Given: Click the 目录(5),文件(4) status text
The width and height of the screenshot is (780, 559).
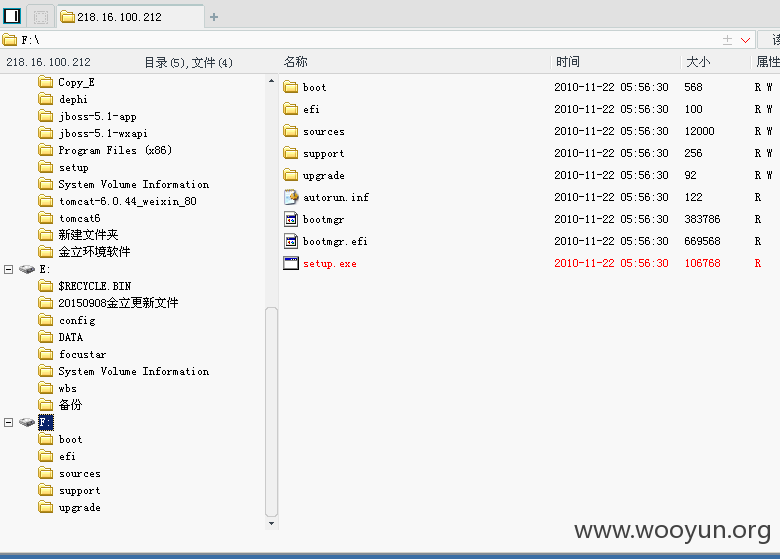Looking at the screenshot, I should (189, 63).
